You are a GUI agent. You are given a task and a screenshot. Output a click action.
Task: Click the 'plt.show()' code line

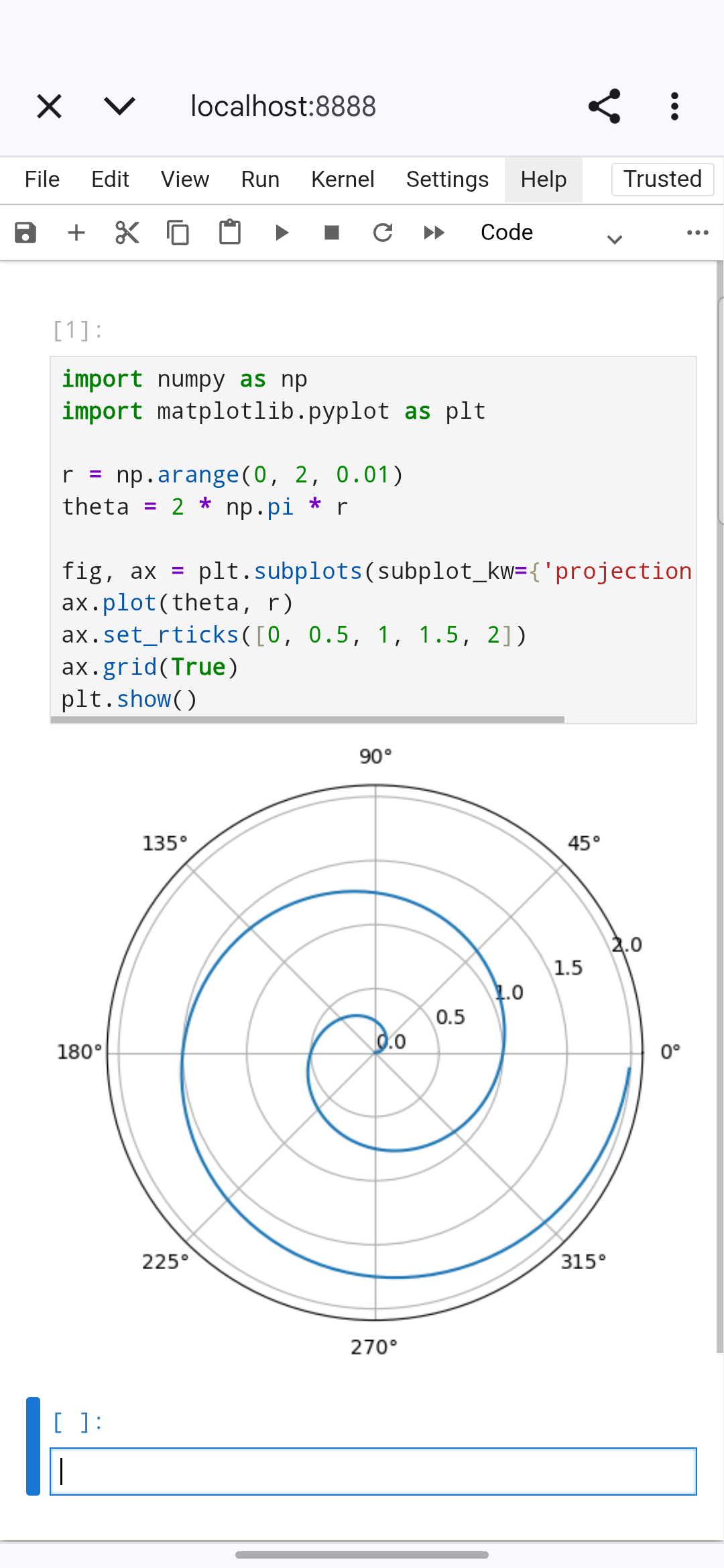coord(129,699)
